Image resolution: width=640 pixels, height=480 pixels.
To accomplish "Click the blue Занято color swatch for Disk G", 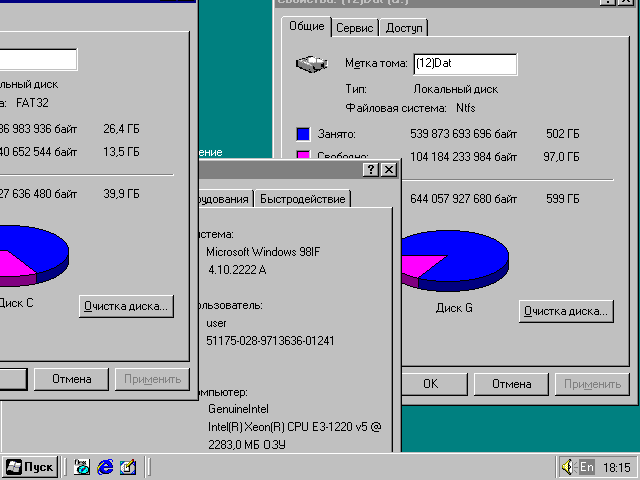I will coord(303,134).
